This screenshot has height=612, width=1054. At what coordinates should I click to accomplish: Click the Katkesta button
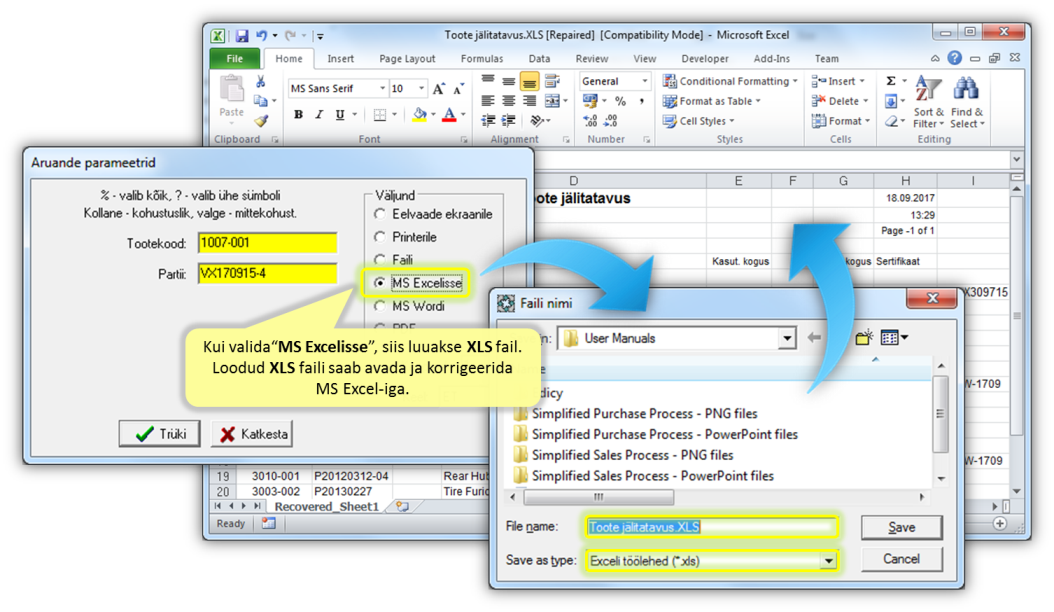253,434
